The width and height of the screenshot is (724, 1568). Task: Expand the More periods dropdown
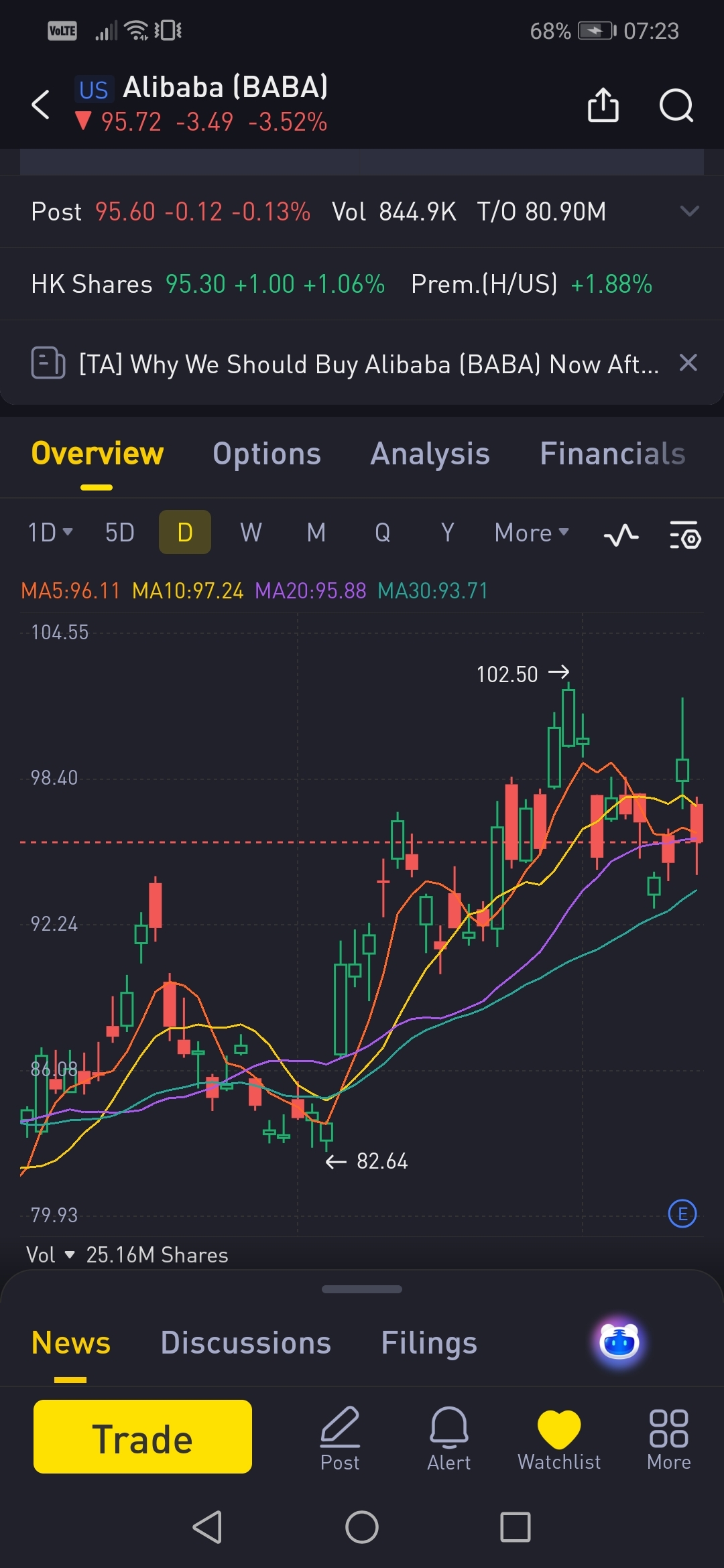click(532, 533)
